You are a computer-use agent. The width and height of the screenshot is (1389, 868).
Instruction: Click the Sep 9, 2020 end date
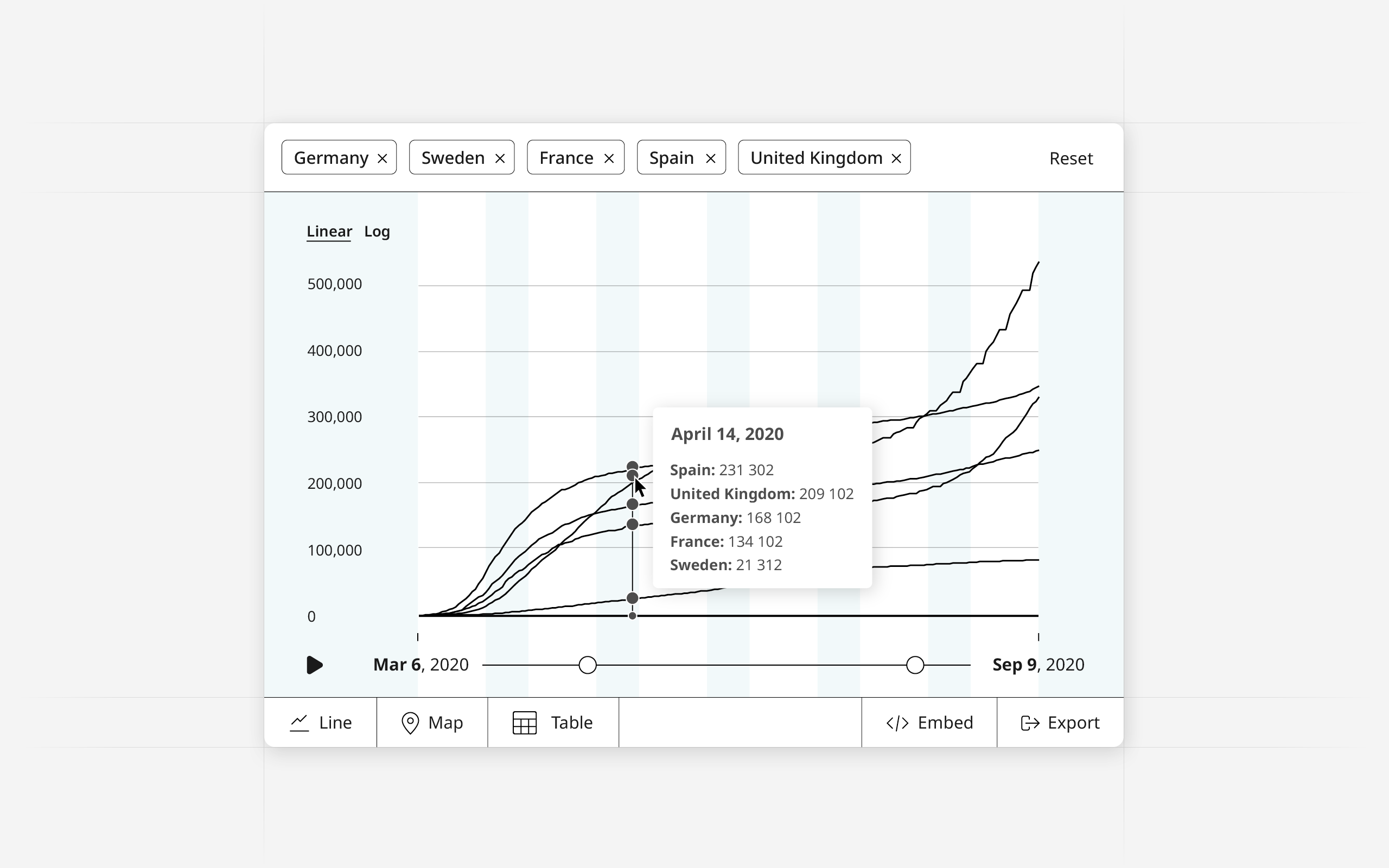(1038, 665)
